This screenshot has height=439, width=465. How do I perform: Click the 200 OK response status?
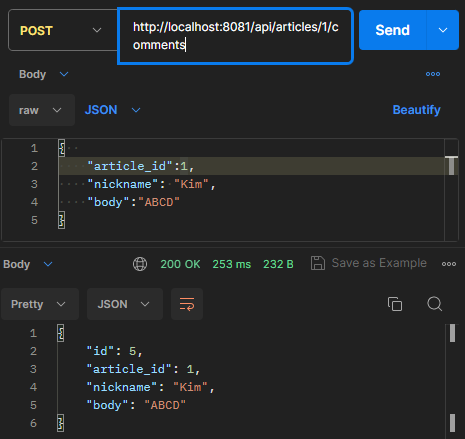(x=180, y=264)
